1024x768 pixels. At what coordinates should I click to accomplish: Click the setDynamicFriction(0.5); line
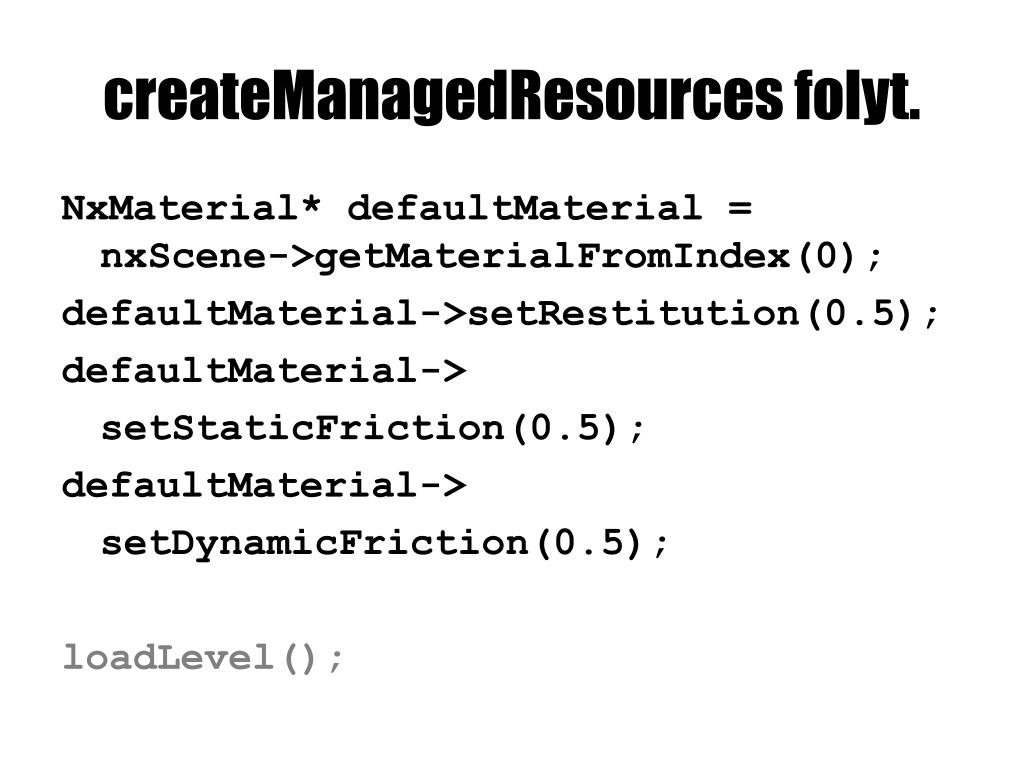[x=385, y=543]
